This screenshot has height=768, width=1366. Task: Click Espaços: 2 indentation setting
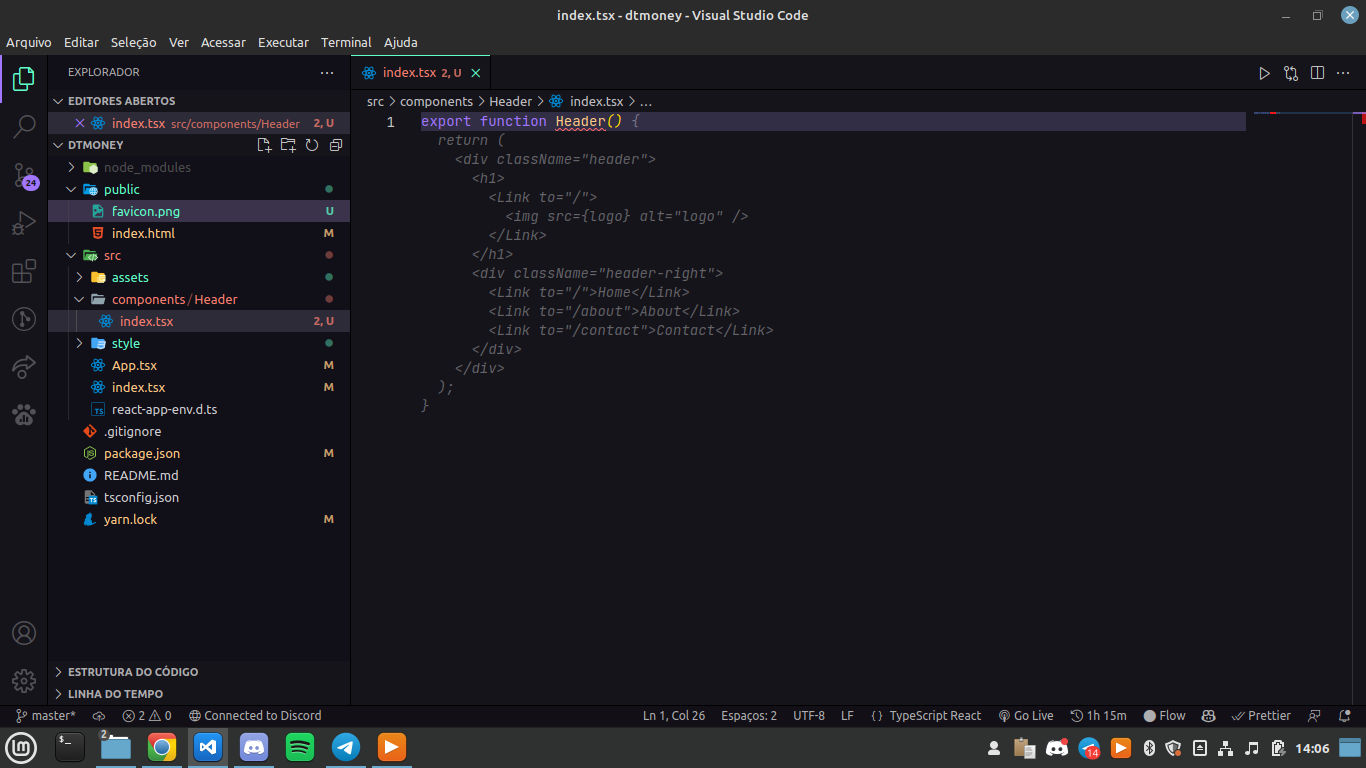749,716
